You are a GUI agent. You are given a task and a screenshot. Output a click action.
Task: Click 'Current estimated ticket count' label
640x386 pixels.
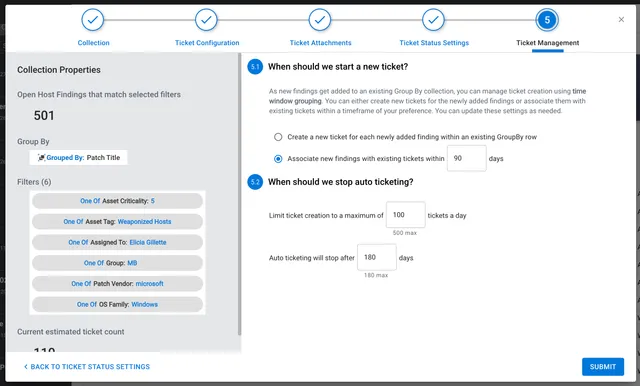(71, 332)
